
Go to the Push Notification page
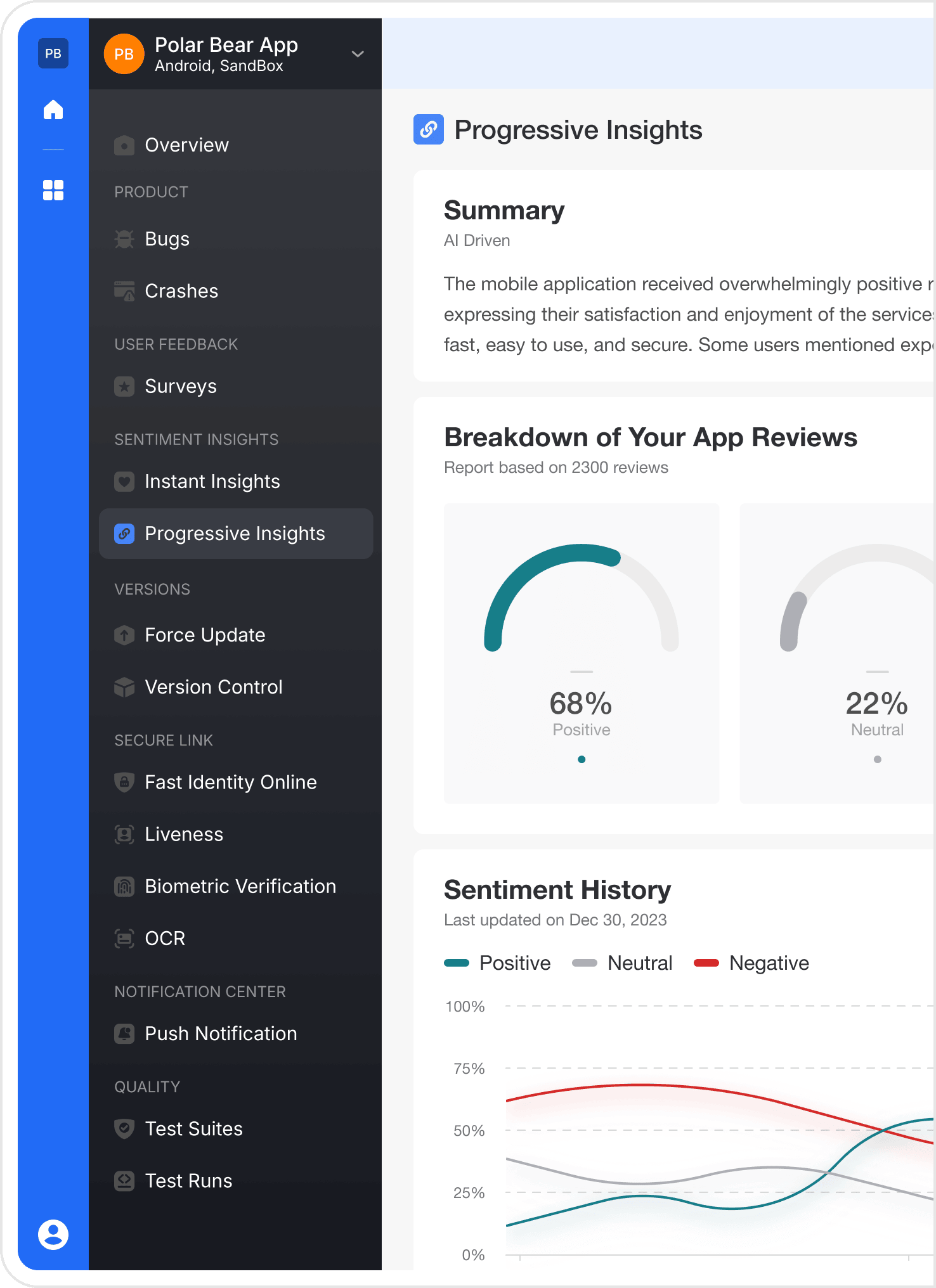coord(236,1034)
